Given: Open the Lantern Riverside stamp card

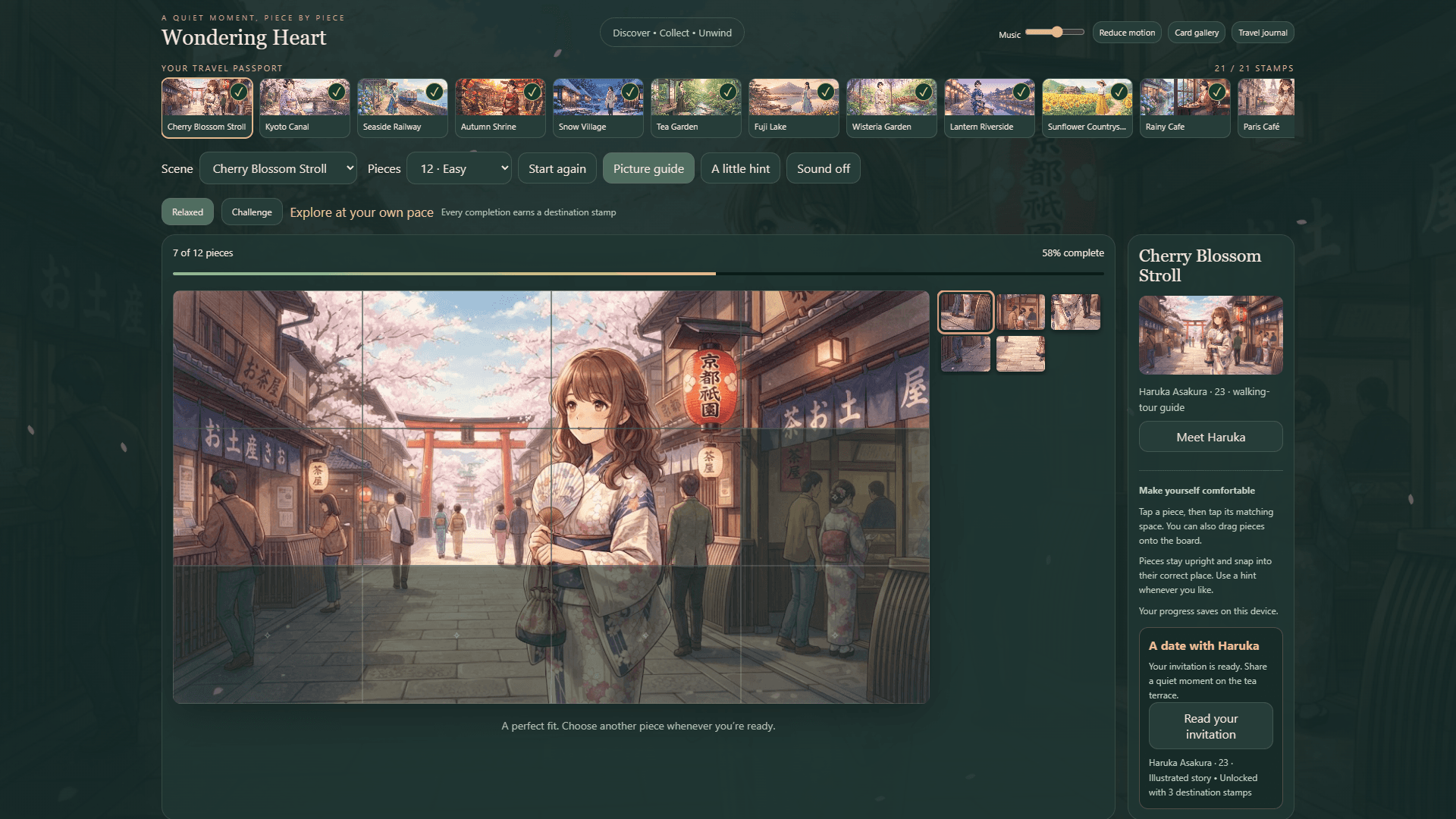Looking at the screenshot, I should 990,108.
